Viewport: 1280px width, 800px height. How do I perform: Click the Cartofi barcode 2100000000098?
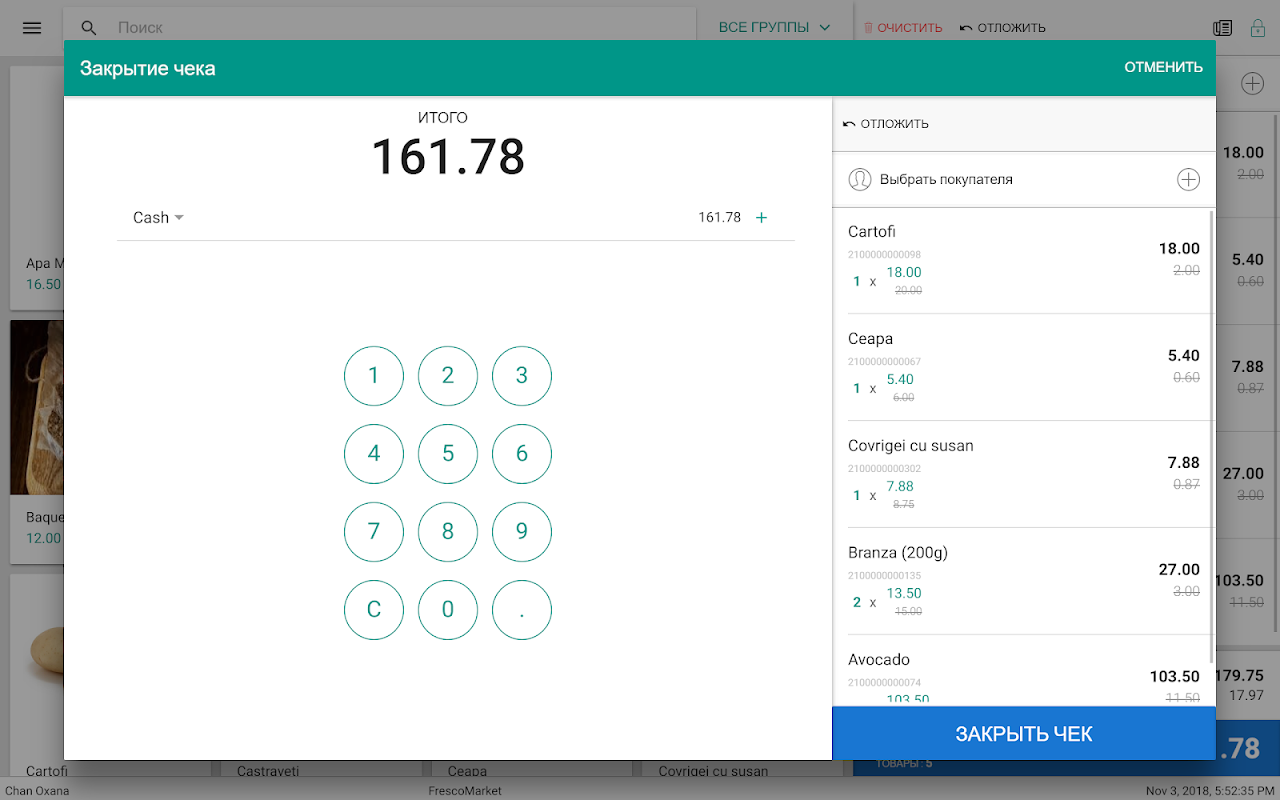click(x=884, y=254)
